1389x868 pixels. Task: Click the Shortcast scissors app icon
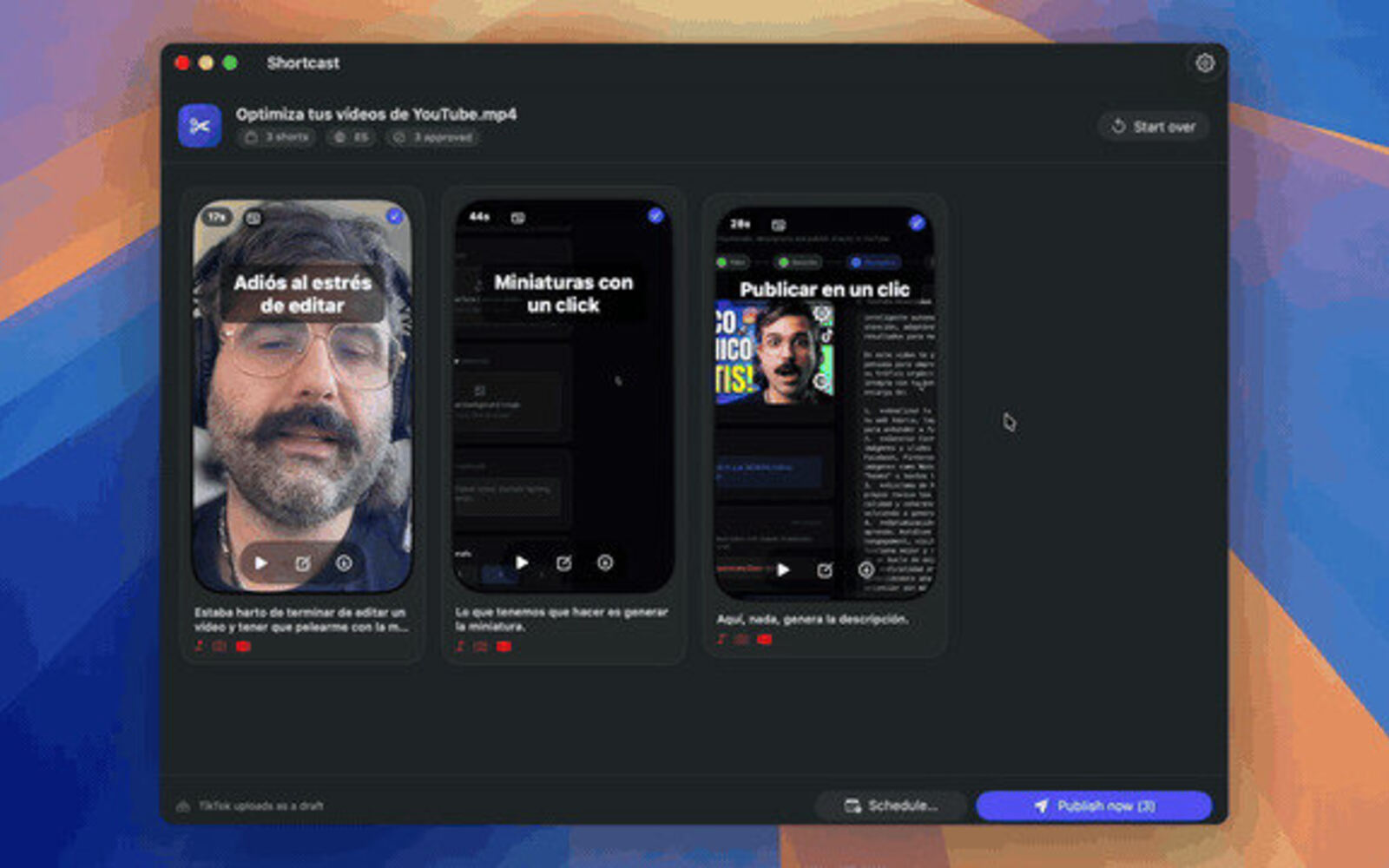[200, 127]
